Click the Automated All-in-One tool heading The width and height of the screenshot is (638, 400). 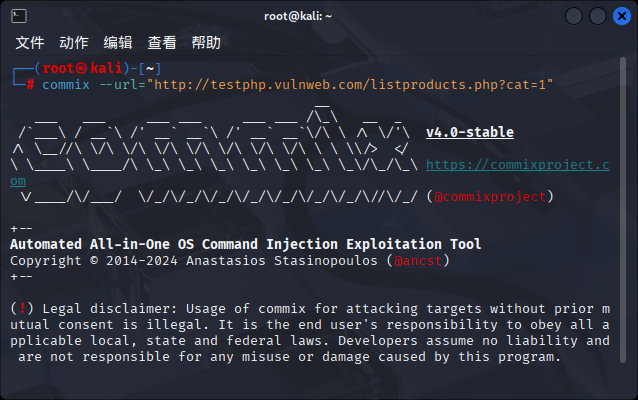[245, 244]
